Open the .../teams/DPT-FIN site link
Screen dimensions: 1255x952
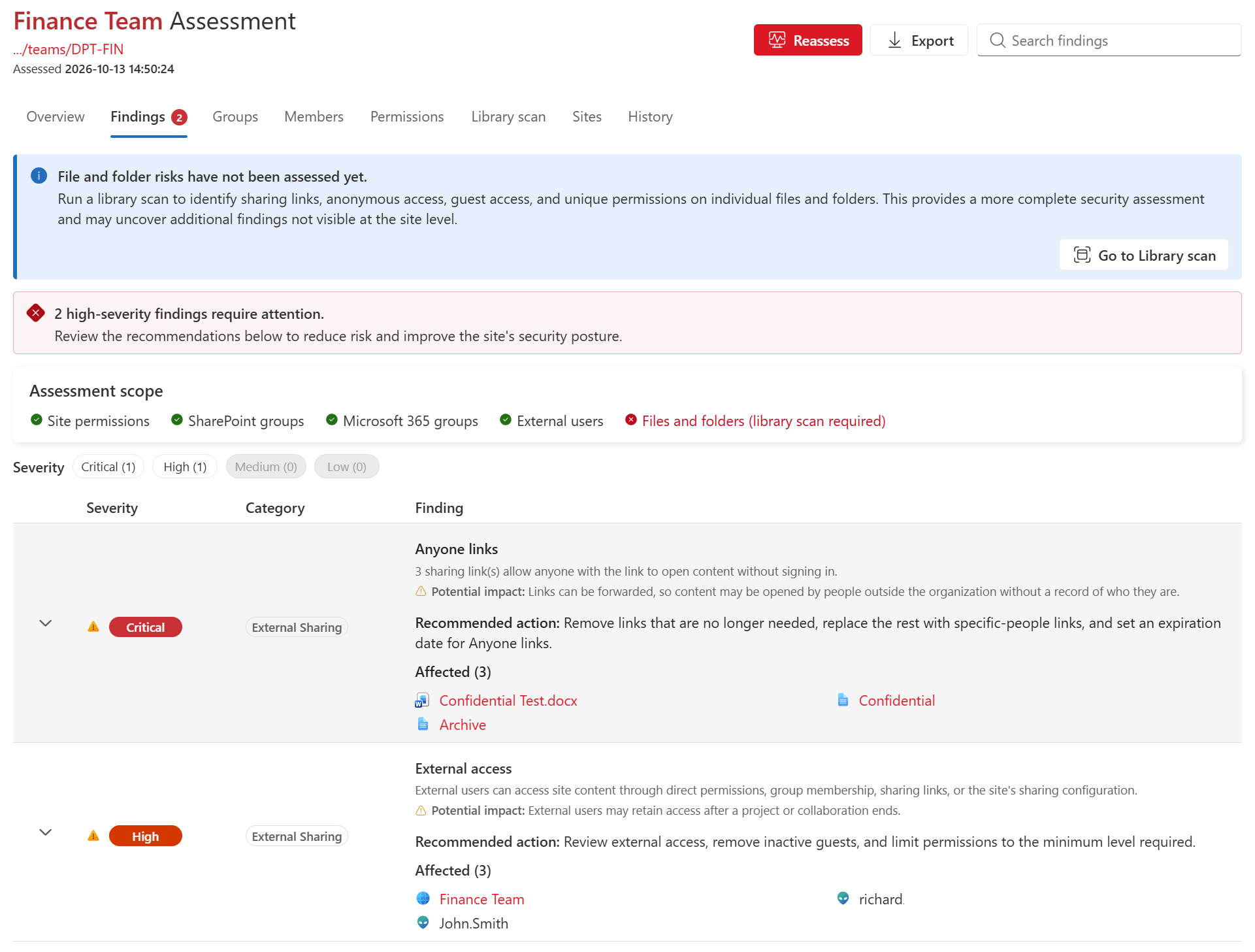[x=68, y=49]
